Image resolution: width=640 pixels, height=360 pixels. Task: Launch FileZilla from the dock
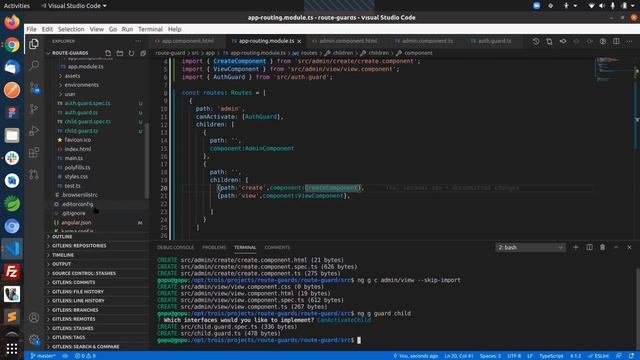[12, 271]
